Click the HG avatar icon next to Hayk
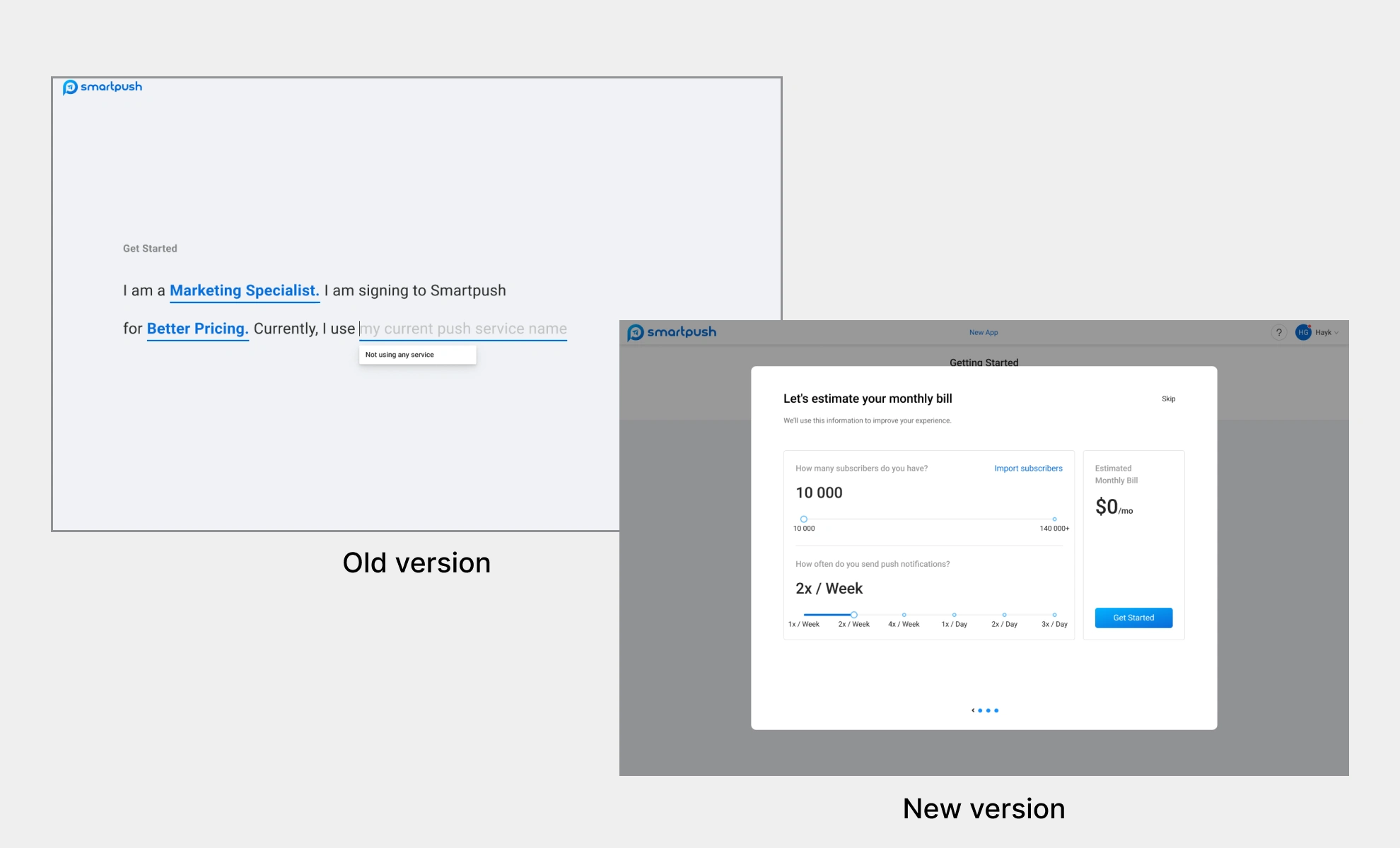The height and width of the screenshot is (848, 1400). pyautogui.click(x=1304, y=333)
